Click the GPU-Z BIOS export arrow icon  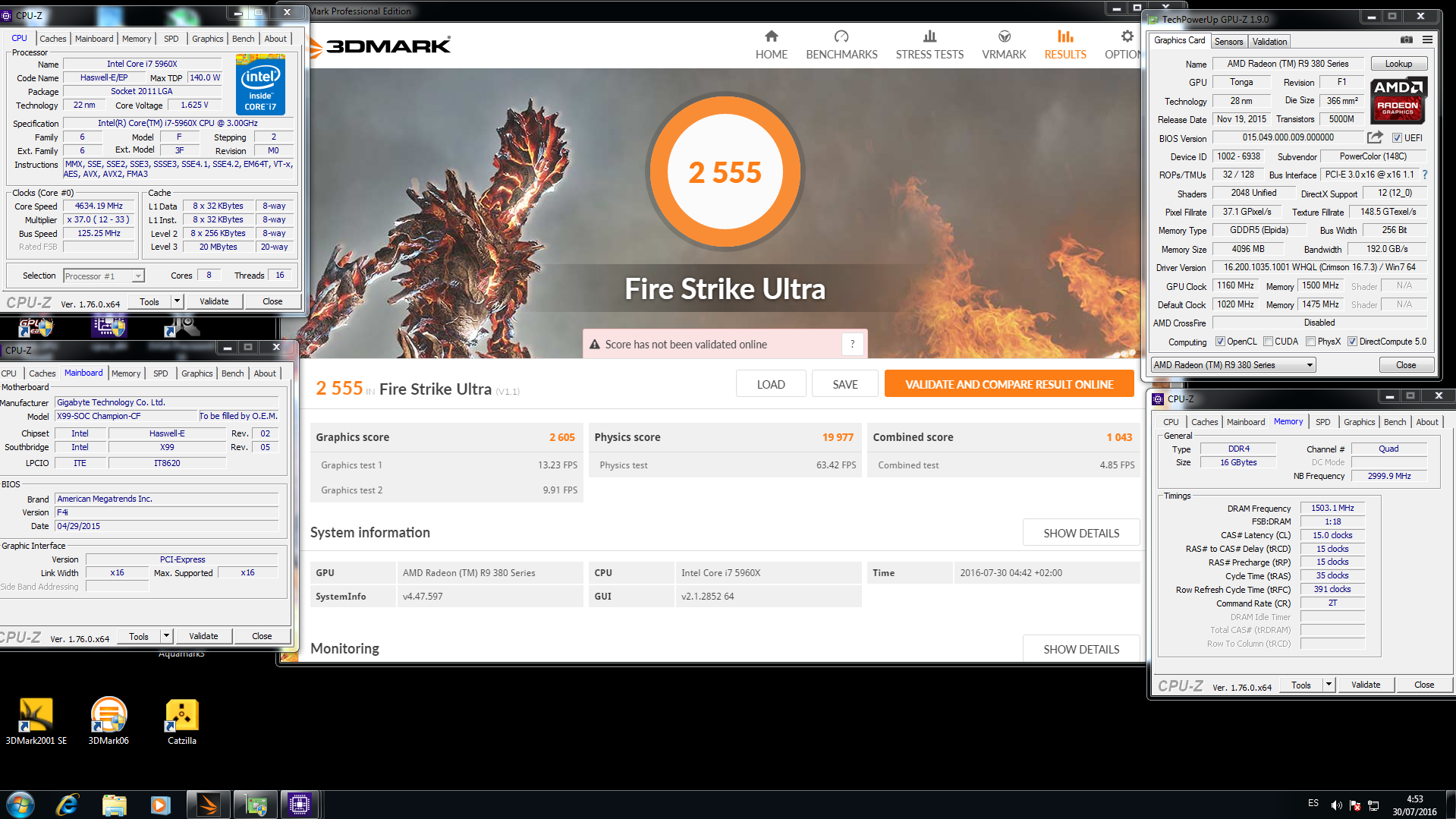(1375, 137)
